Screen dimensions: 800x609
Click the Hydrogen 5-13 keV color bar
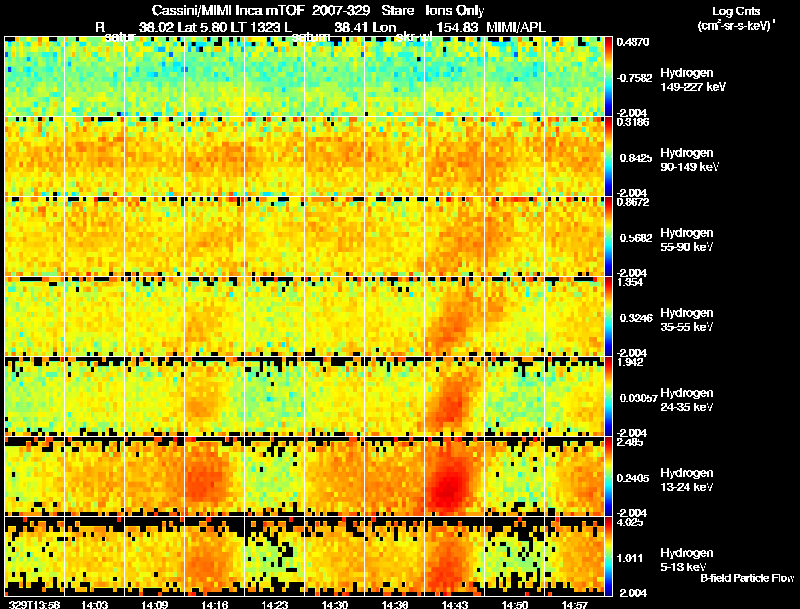tap(608, 557)
